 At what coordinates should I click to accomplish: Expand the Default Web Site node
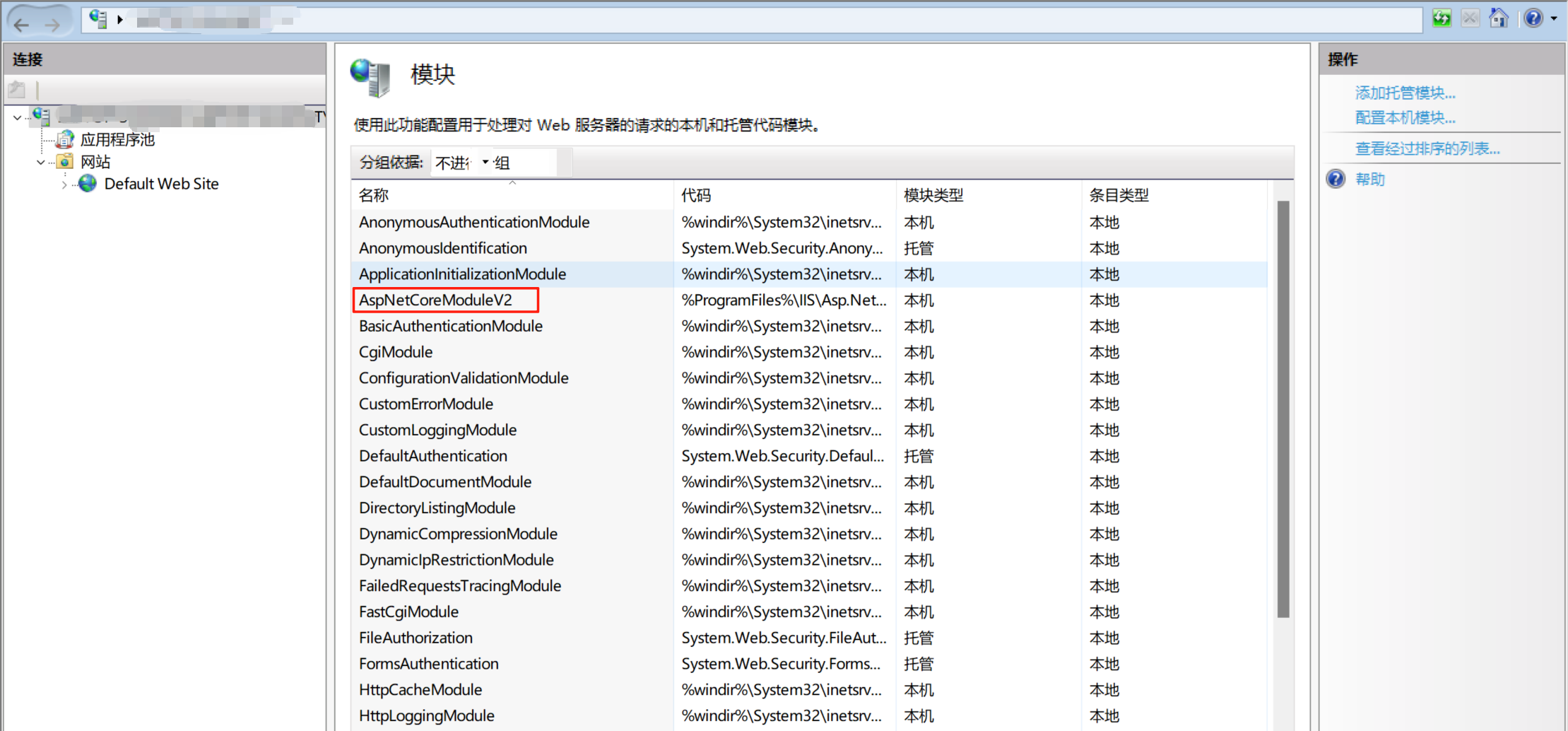[x=64, y=185]
